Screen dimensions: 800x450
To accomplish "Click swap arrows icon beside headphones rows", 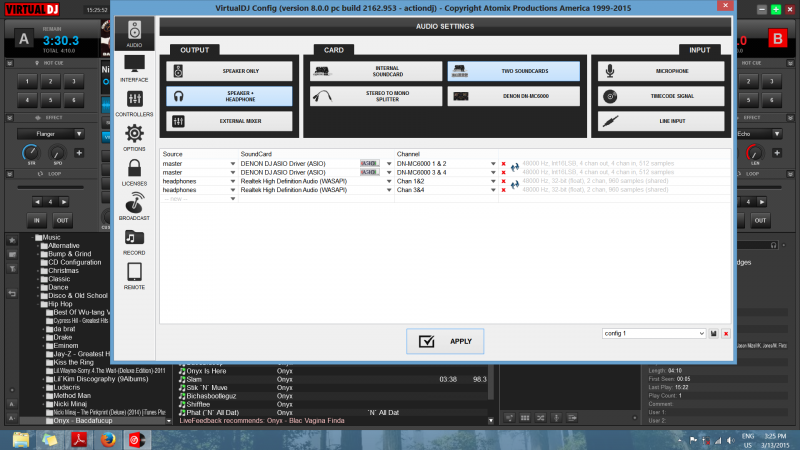I will pos(515,184).
